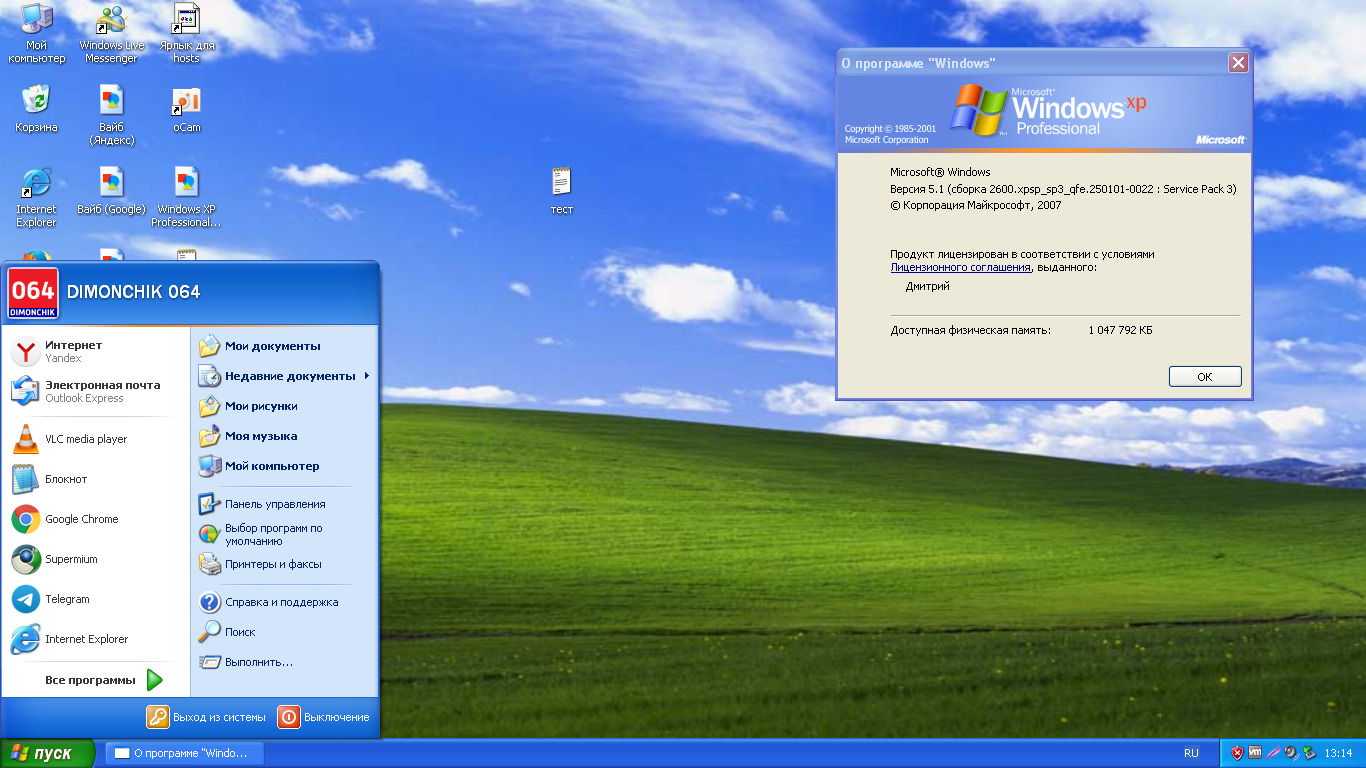Select the тест text file on desktop
Screen dimensions: 1366x768
pyautogui.click(x=561, y=184)
